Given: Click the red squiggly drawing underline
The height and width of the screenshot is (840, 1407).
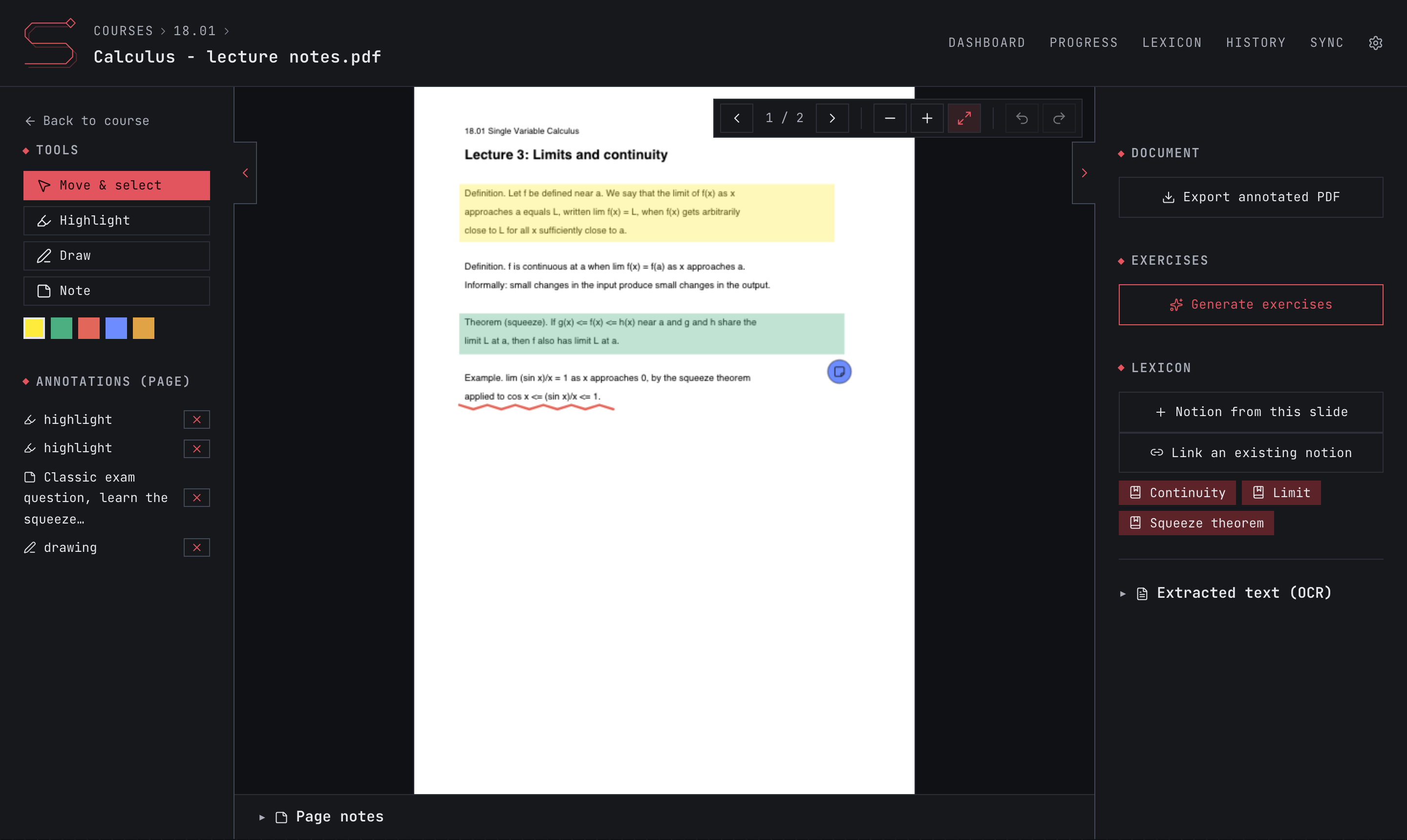Looking at the screenshot, I should pos(535,406).
